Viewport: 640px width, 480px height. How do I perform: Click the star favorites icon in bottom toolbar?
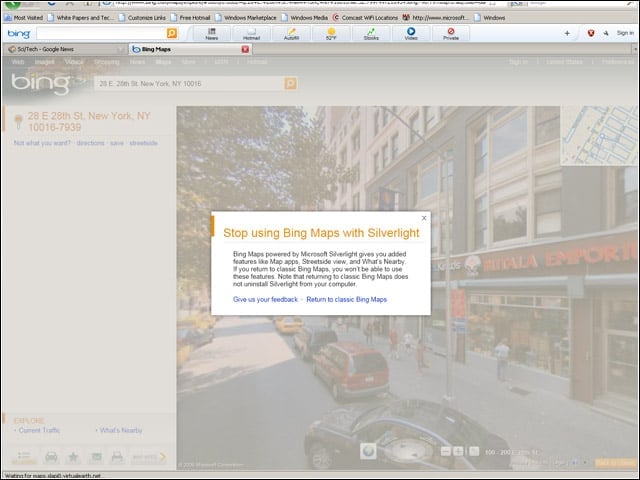point(73,456)
